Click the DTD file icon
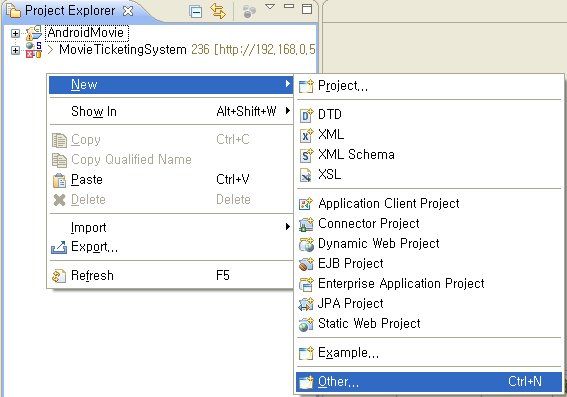The image size is (567, 397). 306,115
